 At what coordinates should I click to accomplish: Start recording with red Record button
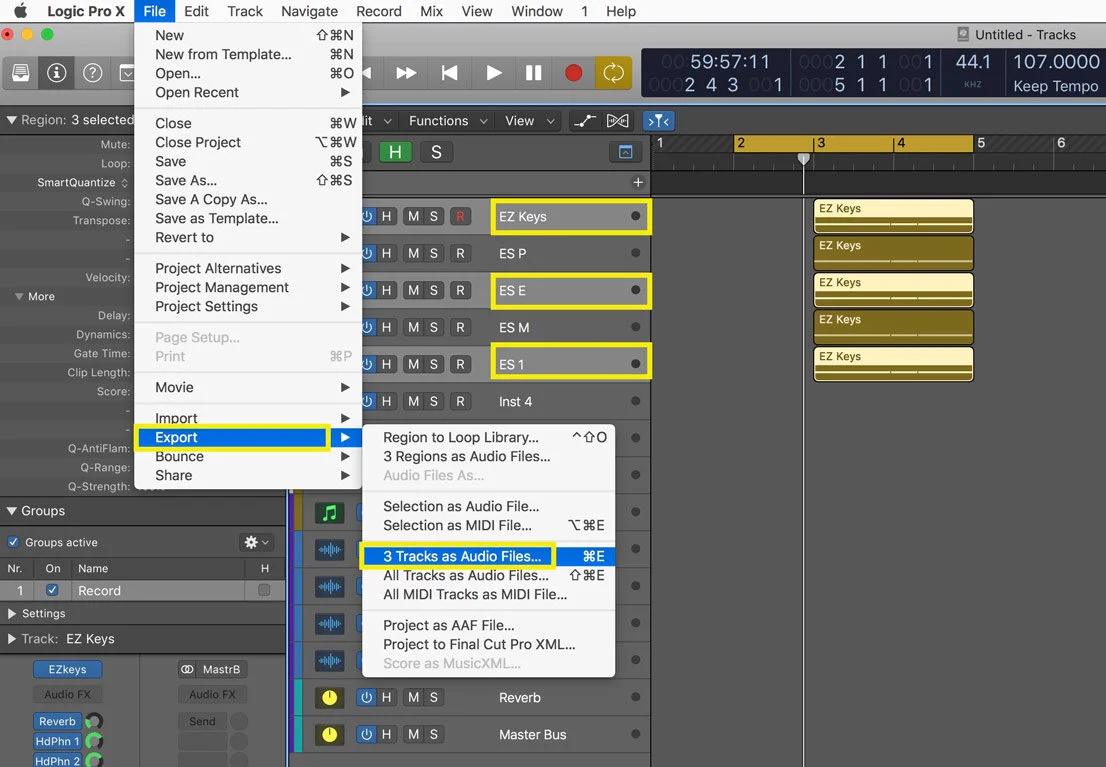(x=573, y=73)
